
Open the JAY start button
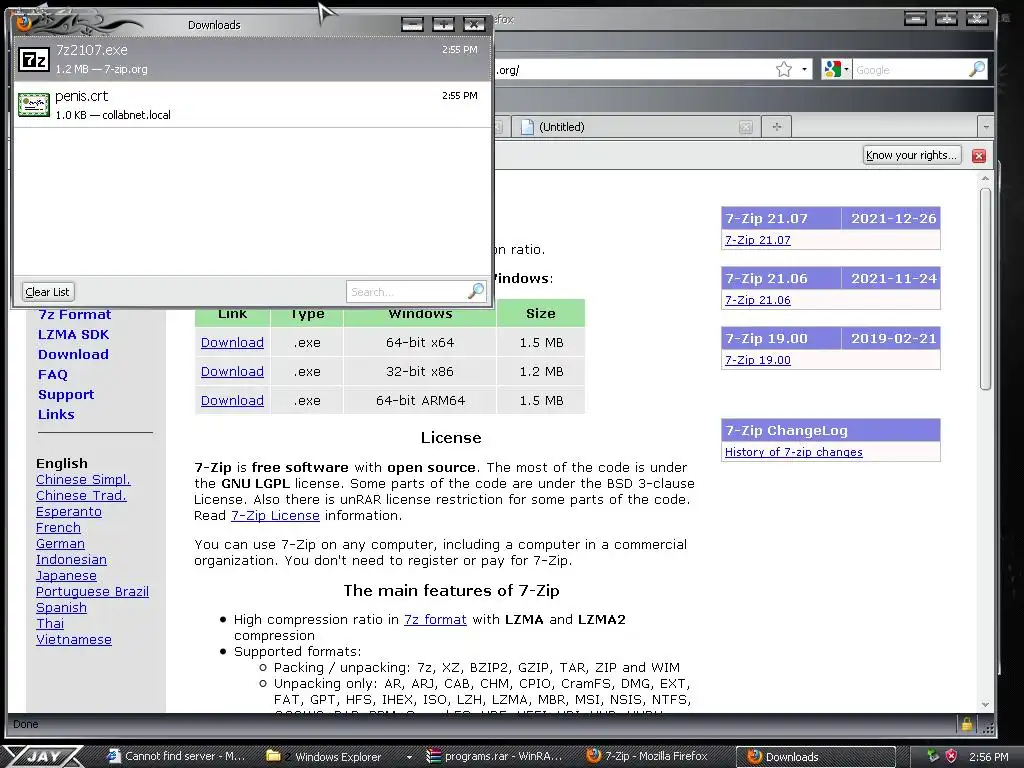point(41,756)
